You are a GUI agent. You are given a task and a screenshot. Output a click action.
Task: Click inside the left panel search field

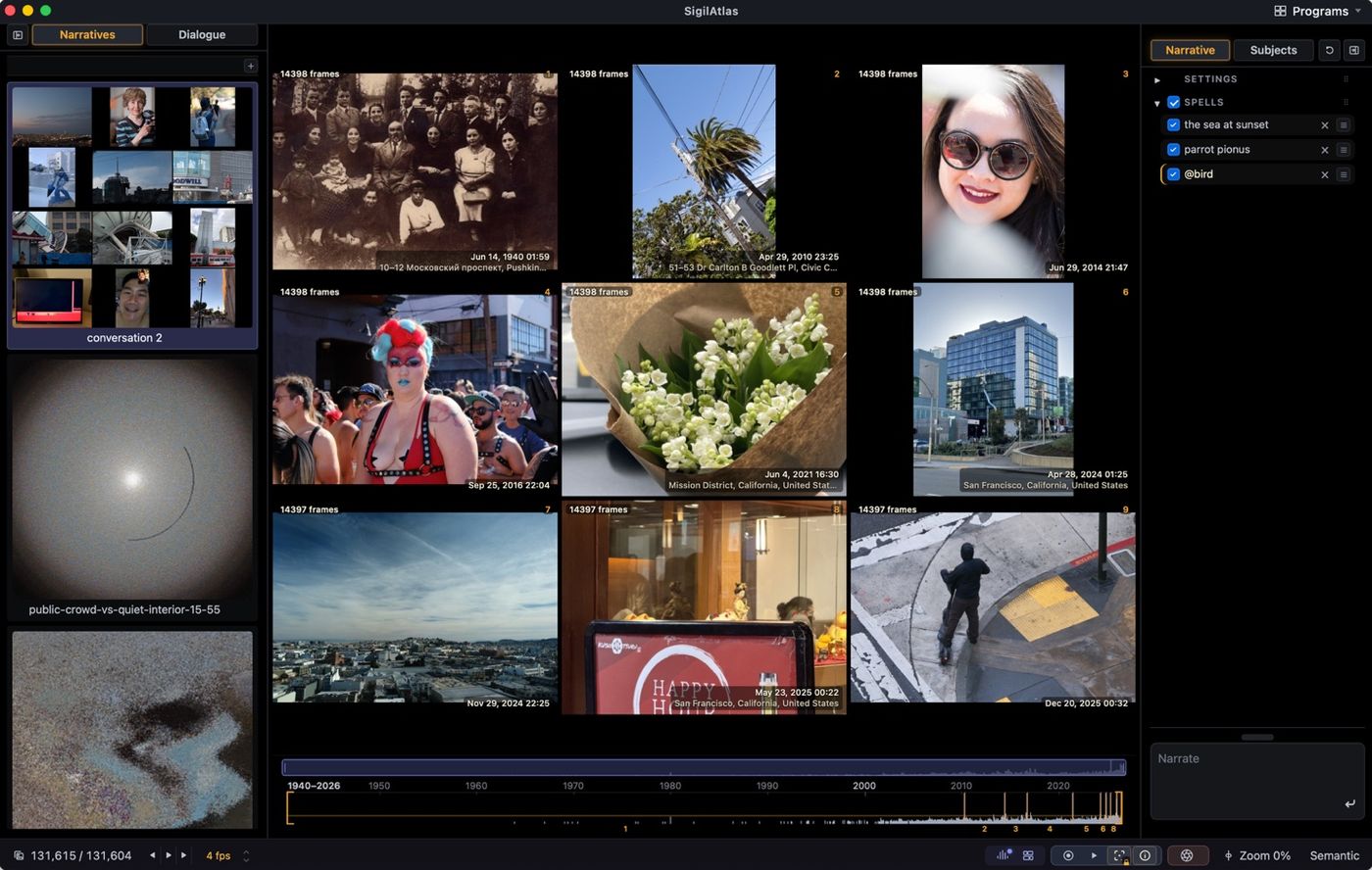(x=124, y=66)
